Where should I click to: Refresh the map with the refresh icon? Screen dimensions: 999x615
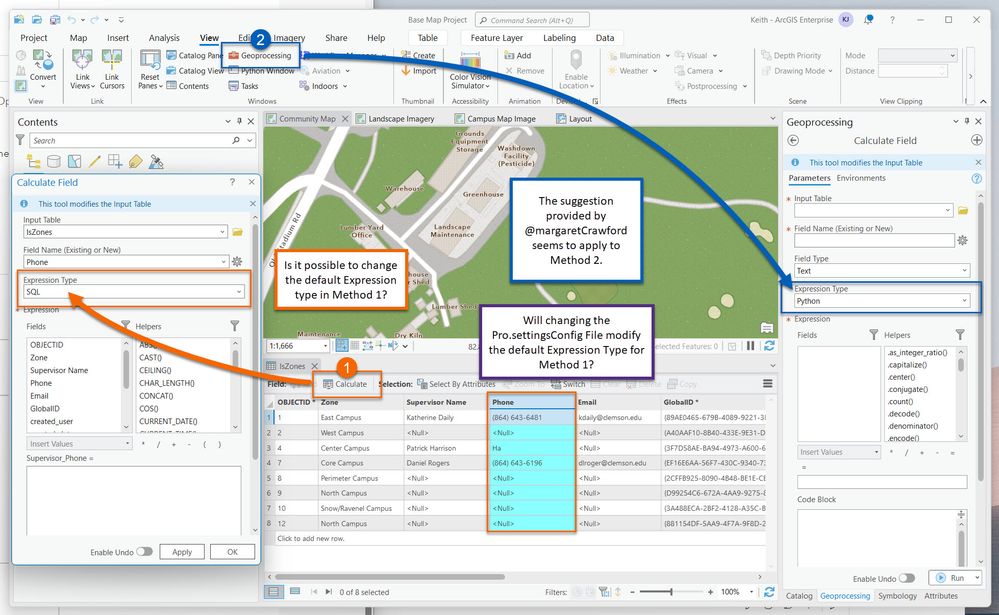pyautogui.click(x=769, y=346)
